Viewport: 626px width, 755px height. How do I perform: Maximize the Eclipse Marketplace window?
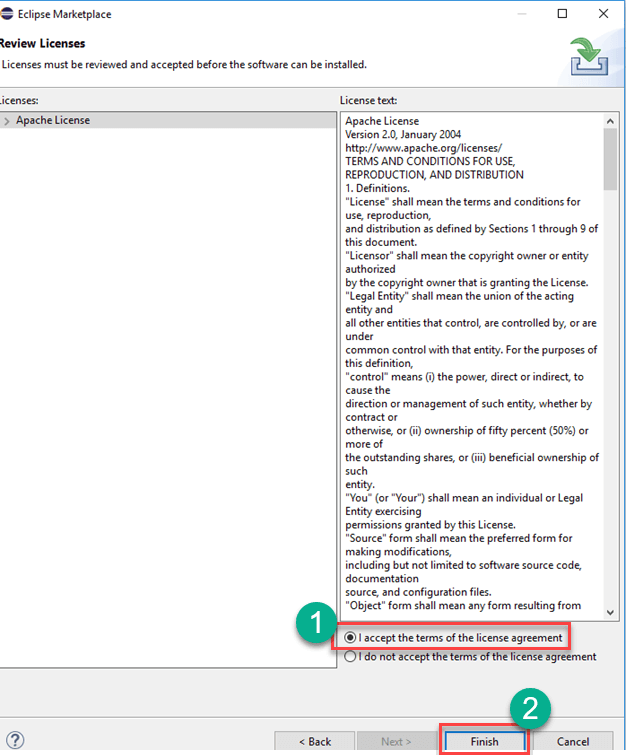click(562, 14)
